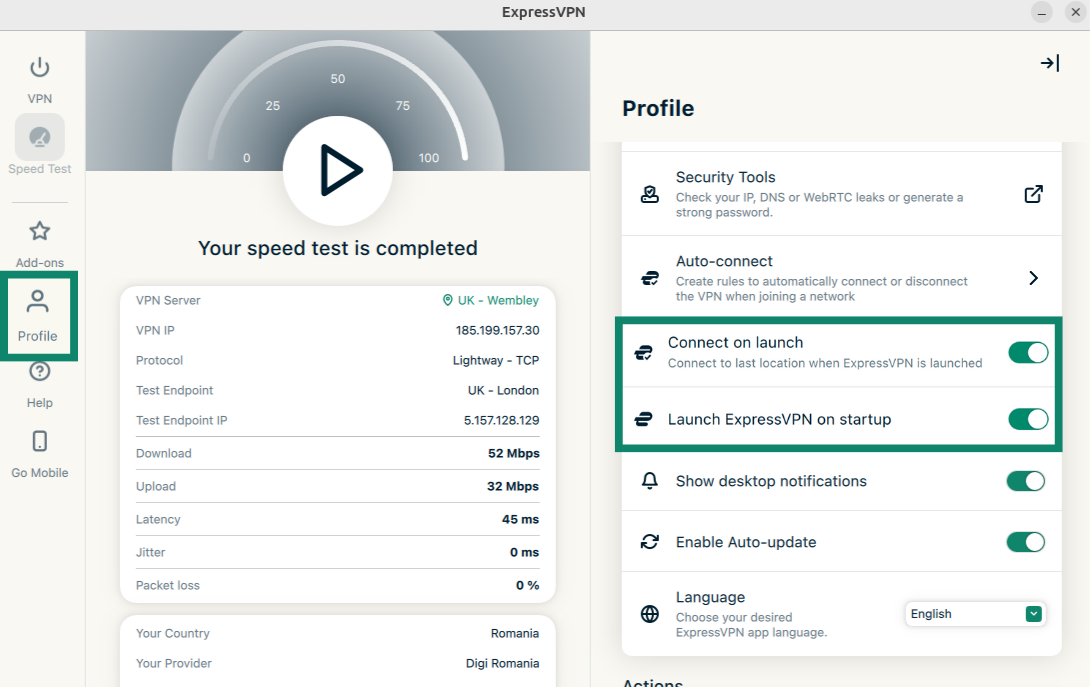Click the Security Tools external link icon
This screenshot has height=687, width=1090.
(1034, 194)
